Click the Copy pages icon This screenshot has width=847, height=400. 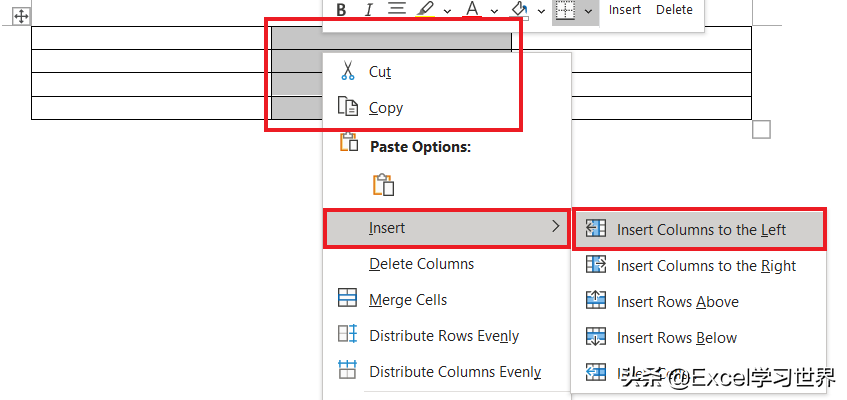[x=348, y=106]
